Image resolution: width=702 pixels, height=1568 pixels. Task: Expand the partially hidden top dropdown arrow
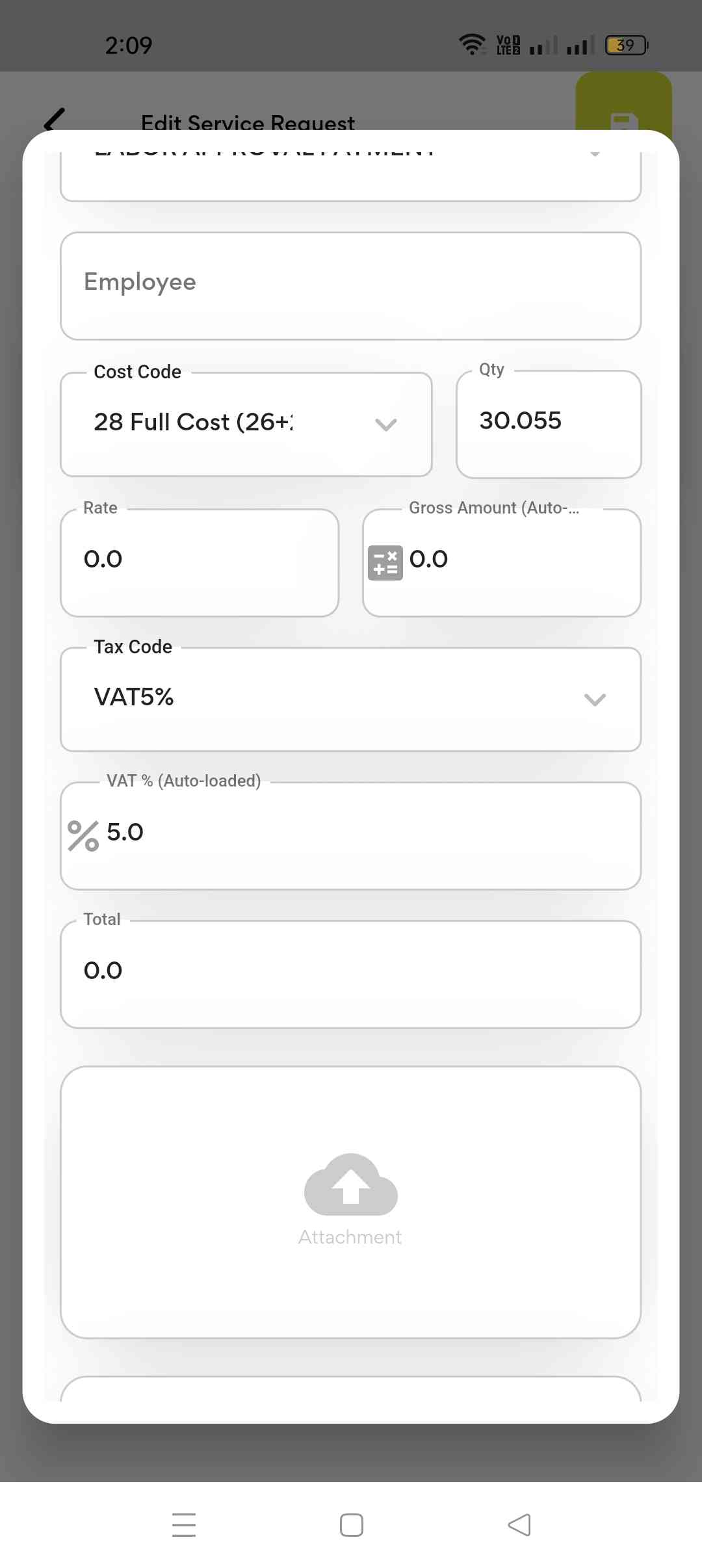click(594, 155)
